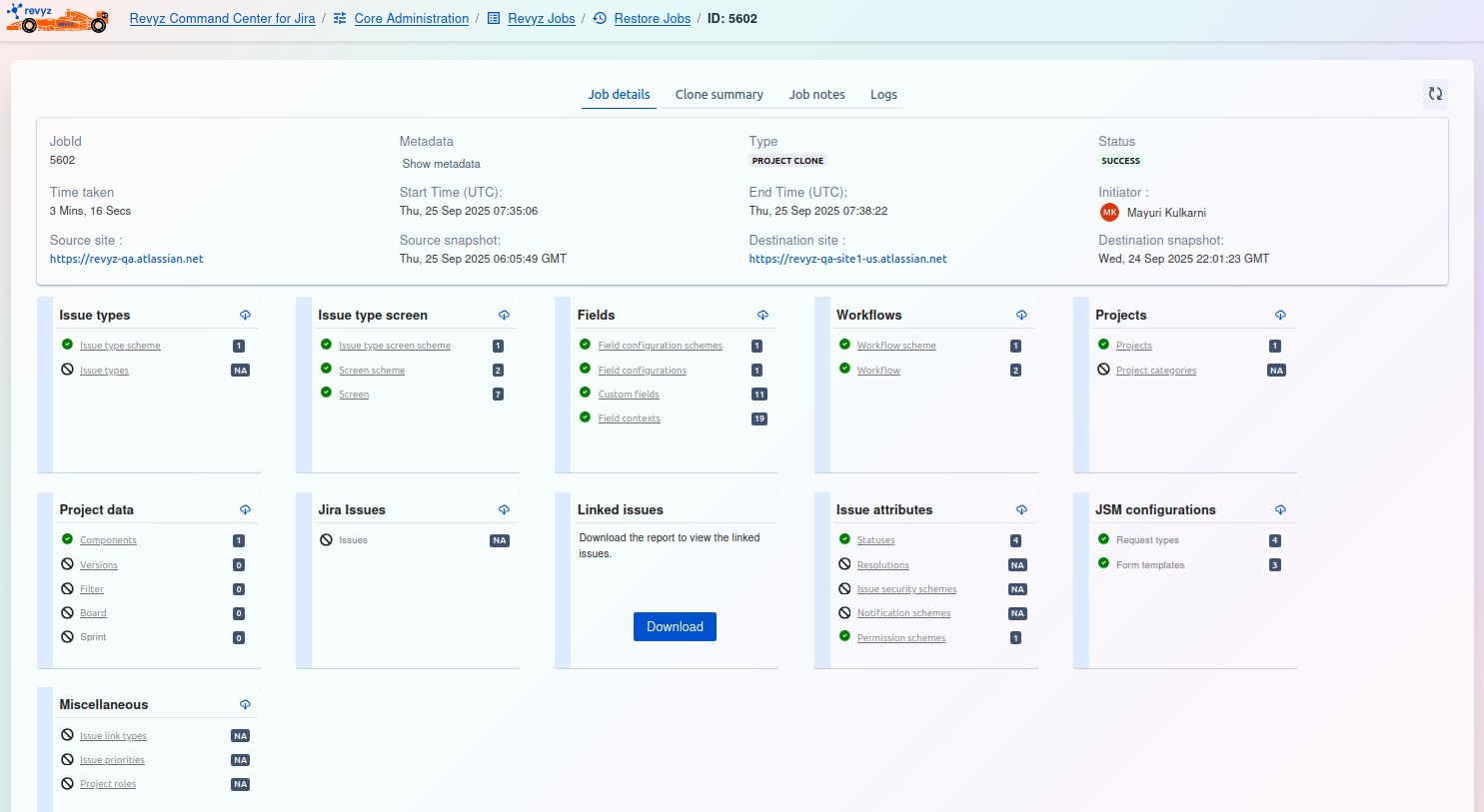Screen dimensions: 1484x812
Task: Switch to the Clone summary tab
Action: [719, 95]
